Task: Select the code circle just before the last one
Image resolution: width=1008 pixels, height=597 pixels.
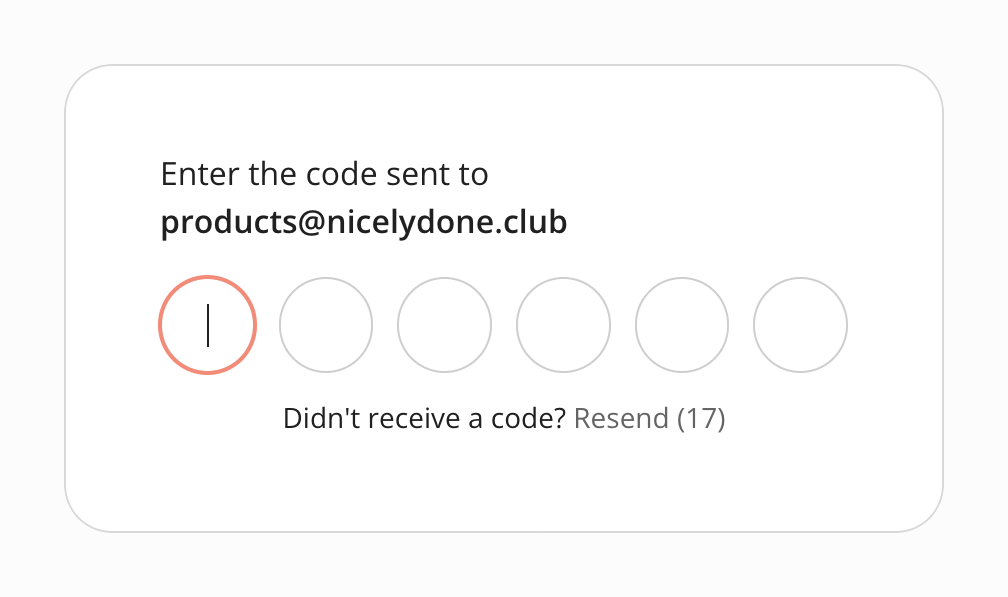Action: (682, 325)
